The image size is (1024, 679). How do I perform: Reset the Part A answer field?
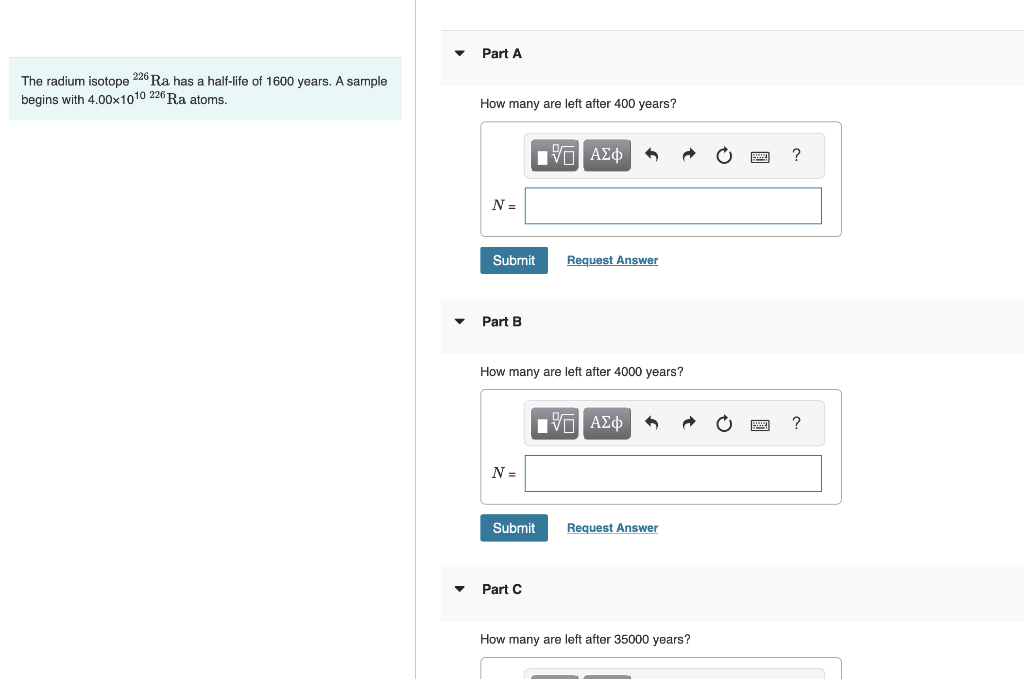point(724,155)
